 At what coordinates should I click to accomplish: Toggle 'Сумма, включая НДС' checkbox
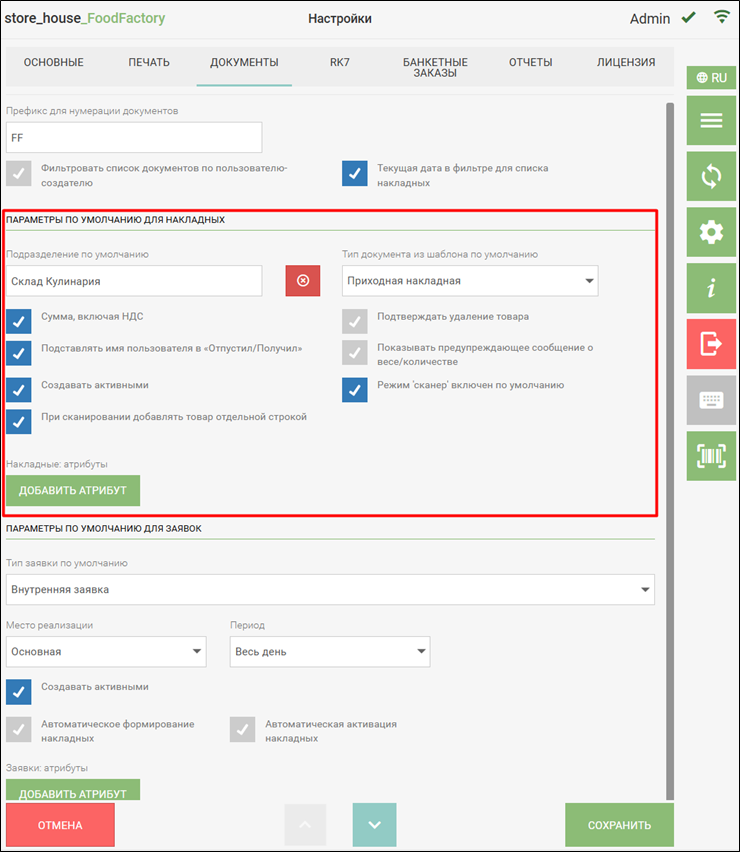(19, 321)
